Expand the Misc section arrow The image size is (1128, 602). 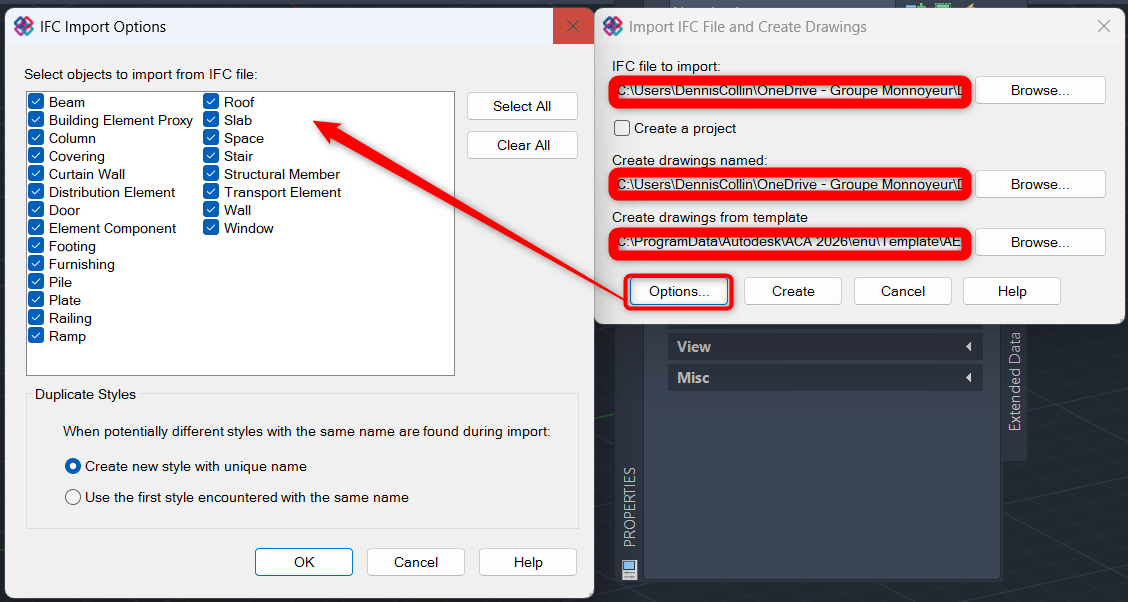tap(968, 378)
